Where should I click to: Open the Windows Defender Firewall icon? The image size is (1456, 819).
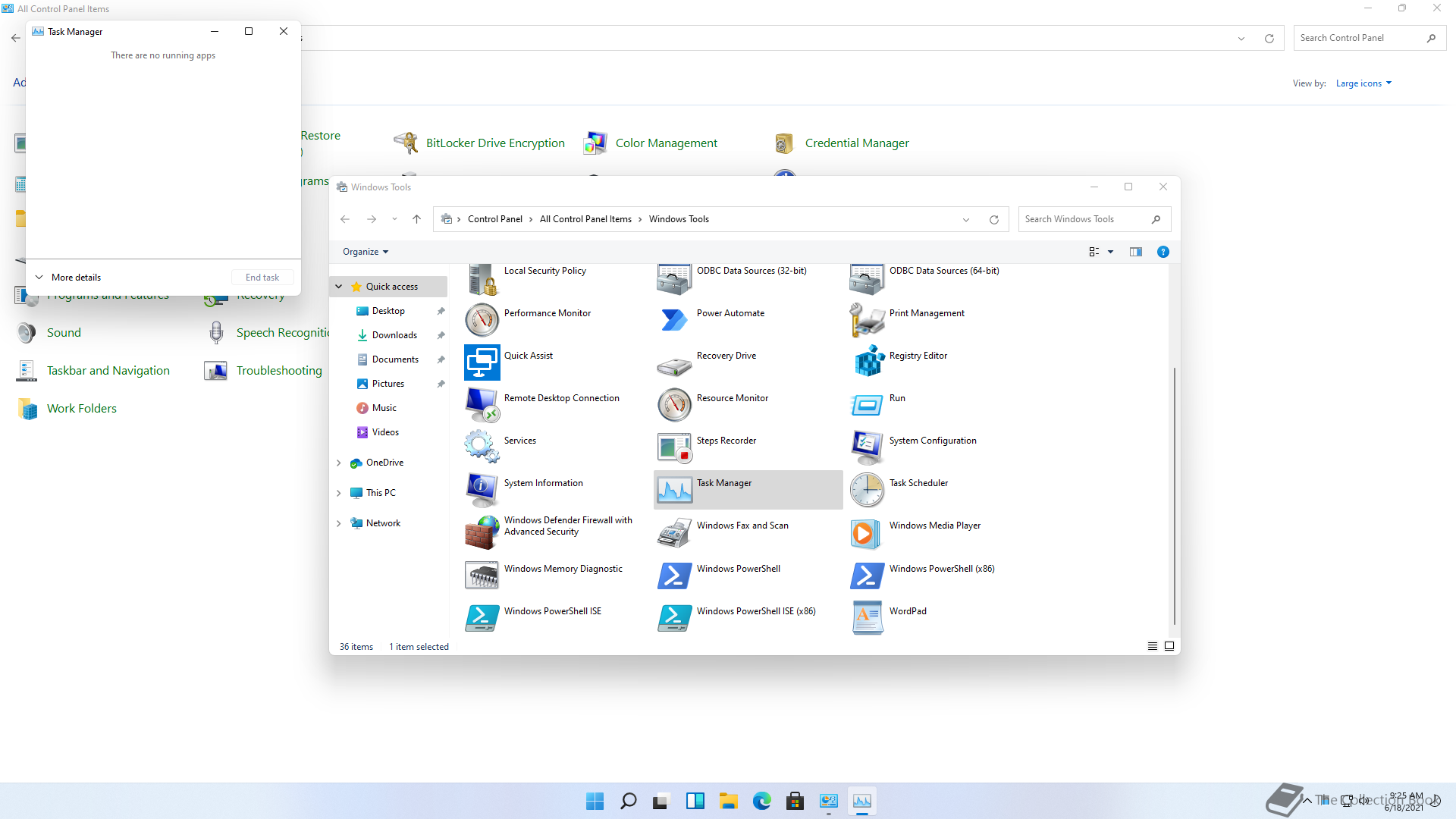[x=482, y=532]
